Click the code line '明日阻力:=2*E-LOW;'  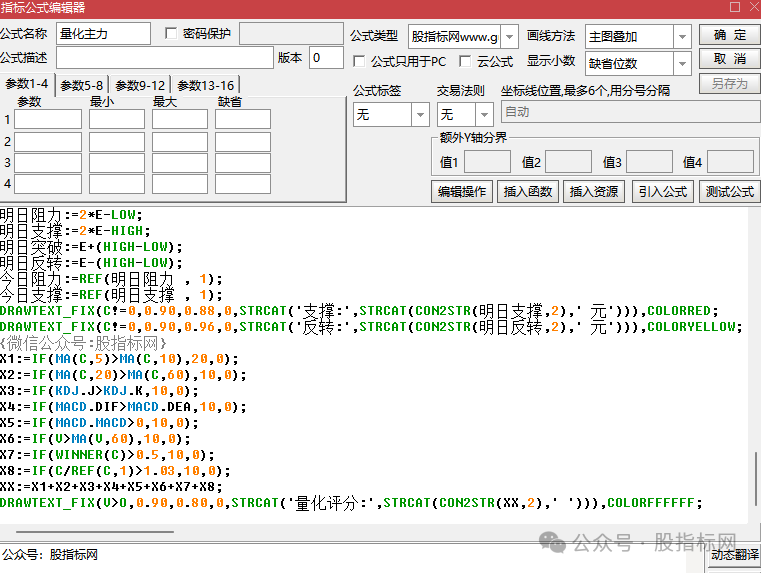coord(71,215)
